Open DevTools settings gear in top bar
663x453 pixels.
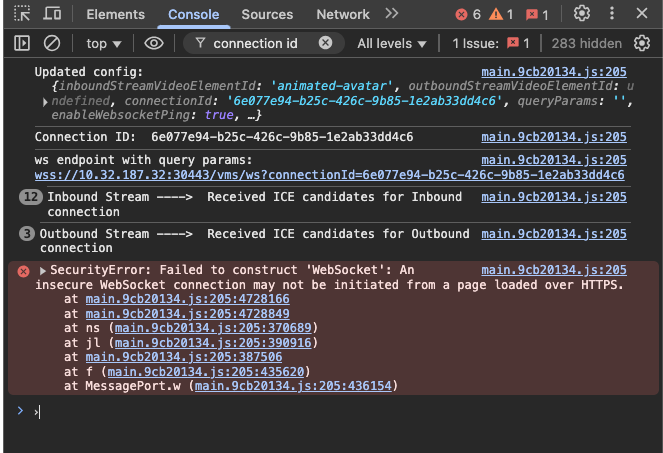pos(582,14)
